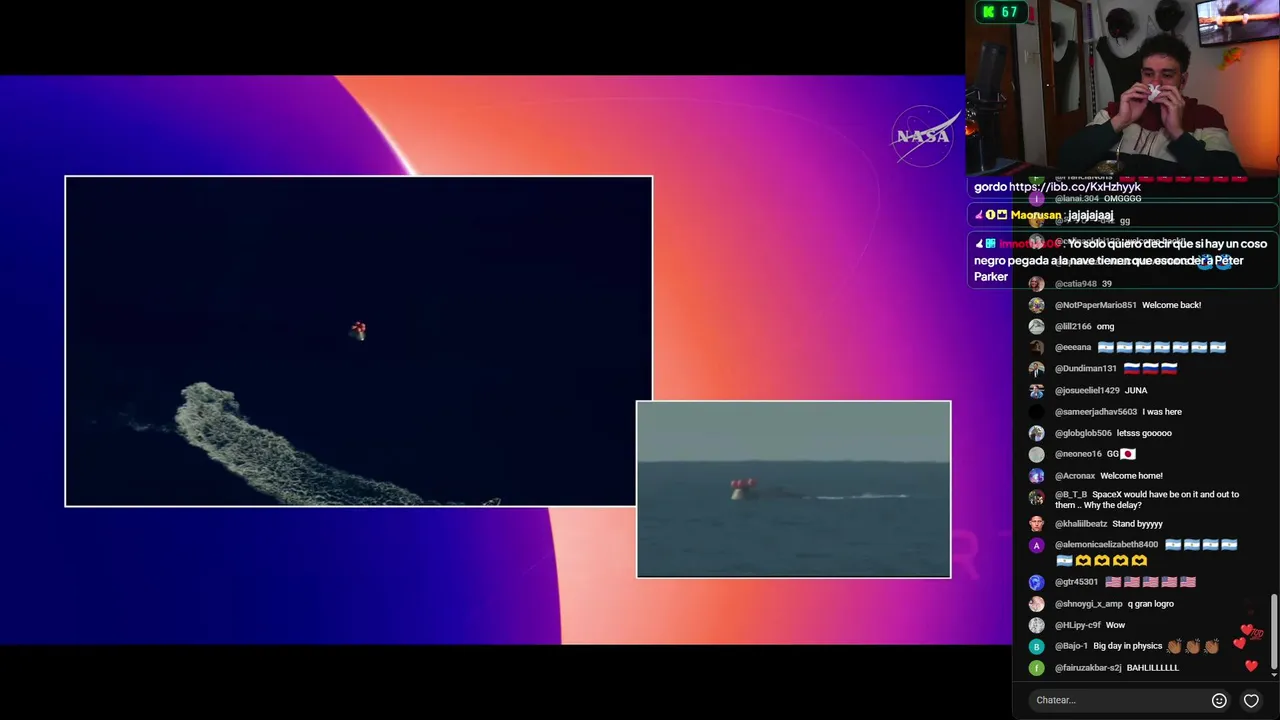Click the NASA logo on the broadcast
The width and height of the screenshot is (1280, 720).
(923, 135)
